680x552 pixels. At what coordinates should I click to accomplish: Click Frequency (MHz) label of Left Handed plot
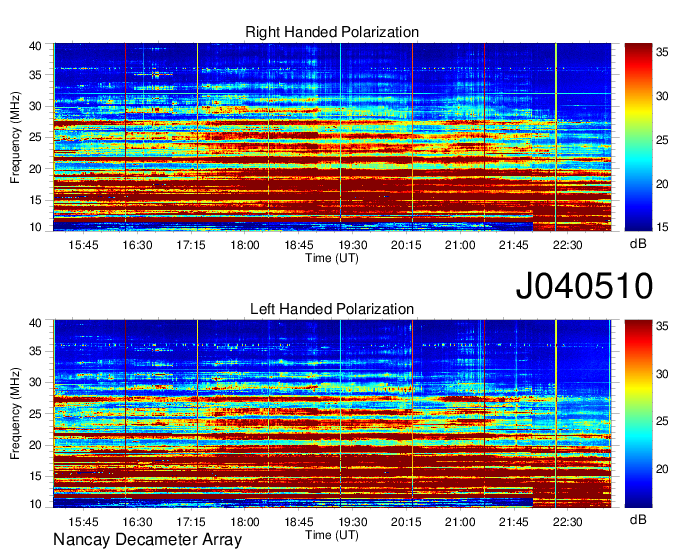[x=15, y=414]
